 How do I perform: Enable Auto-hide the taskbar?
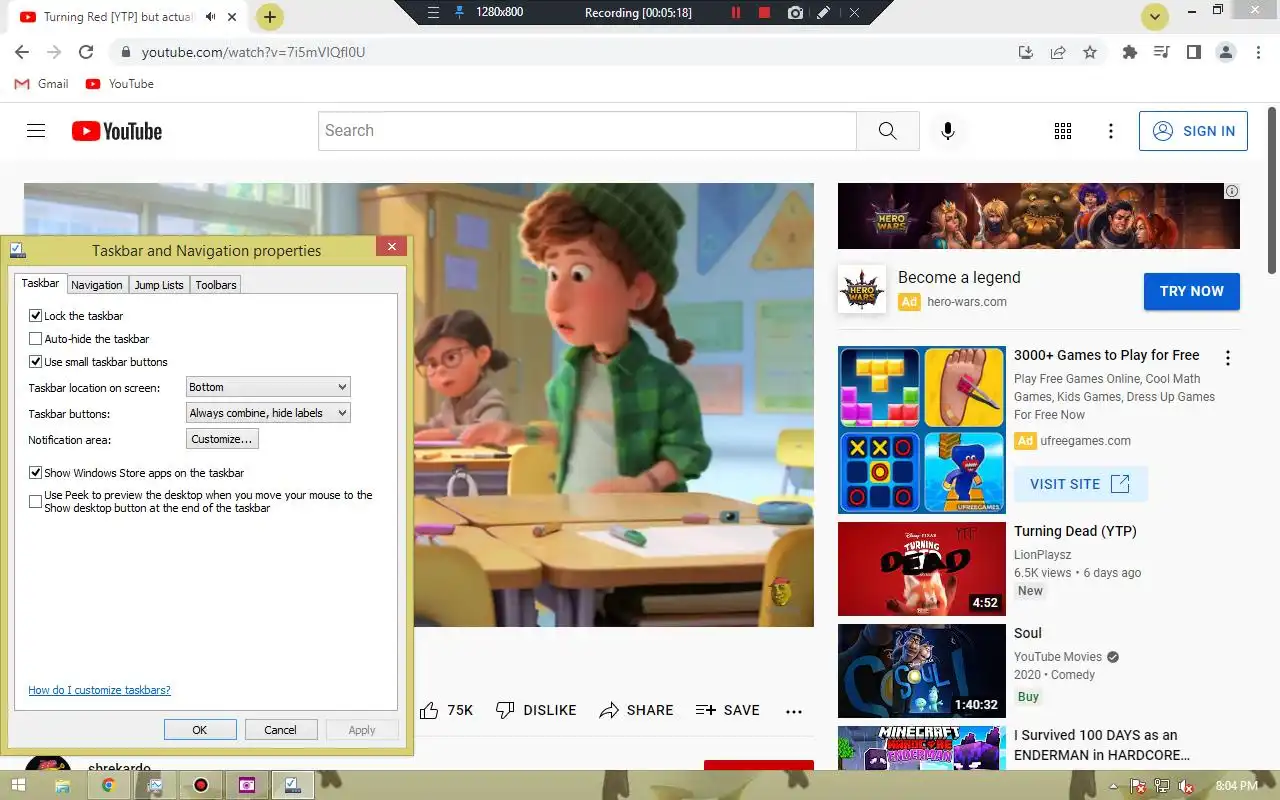point(36,339)
